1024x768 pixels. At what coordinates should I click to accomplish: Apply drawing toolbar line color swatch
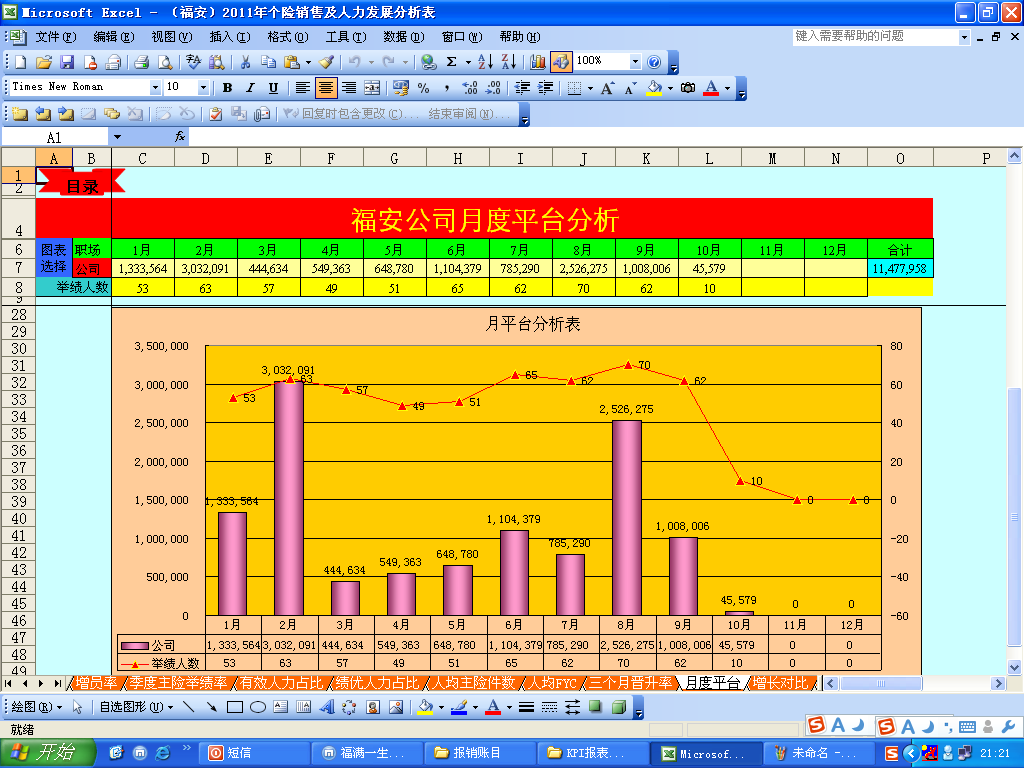[458, 707]
